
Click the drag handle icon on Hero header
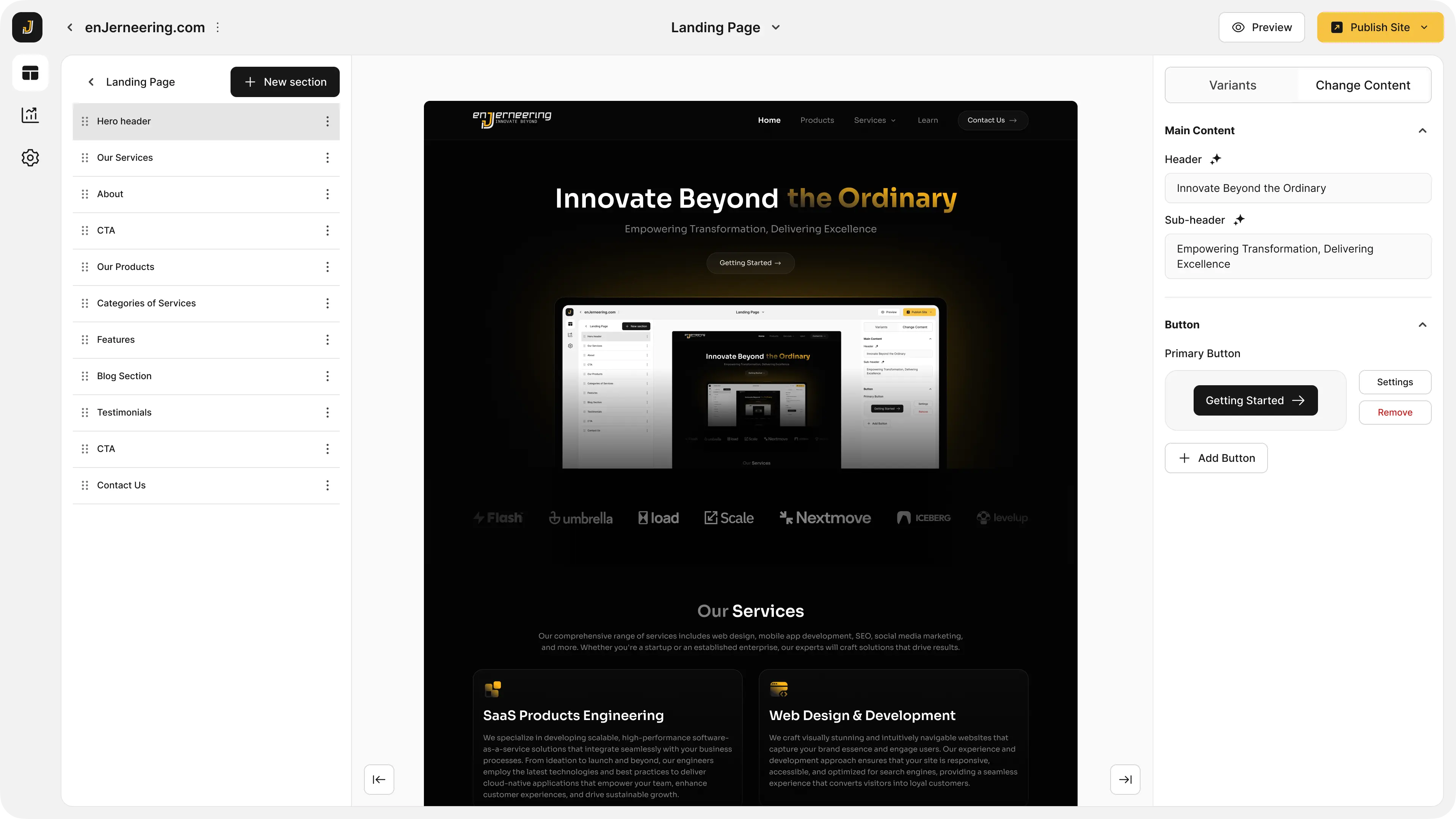click(85, 121)
